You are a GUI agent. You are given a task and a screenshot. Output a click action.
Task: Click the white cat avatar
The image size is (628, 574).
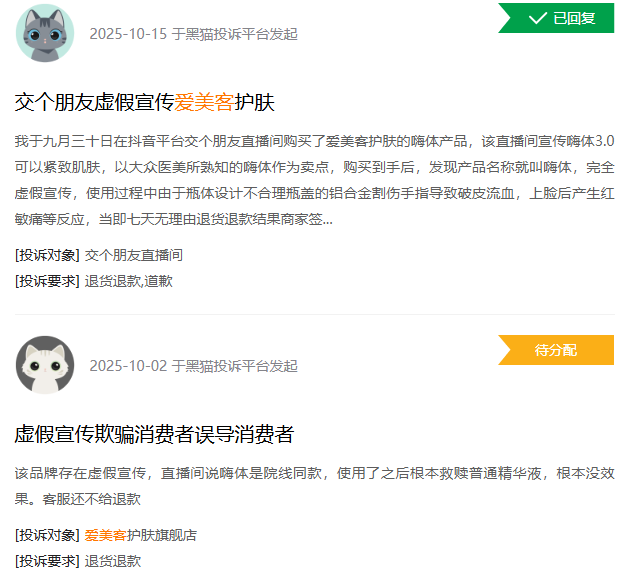[x=45, y=365]
